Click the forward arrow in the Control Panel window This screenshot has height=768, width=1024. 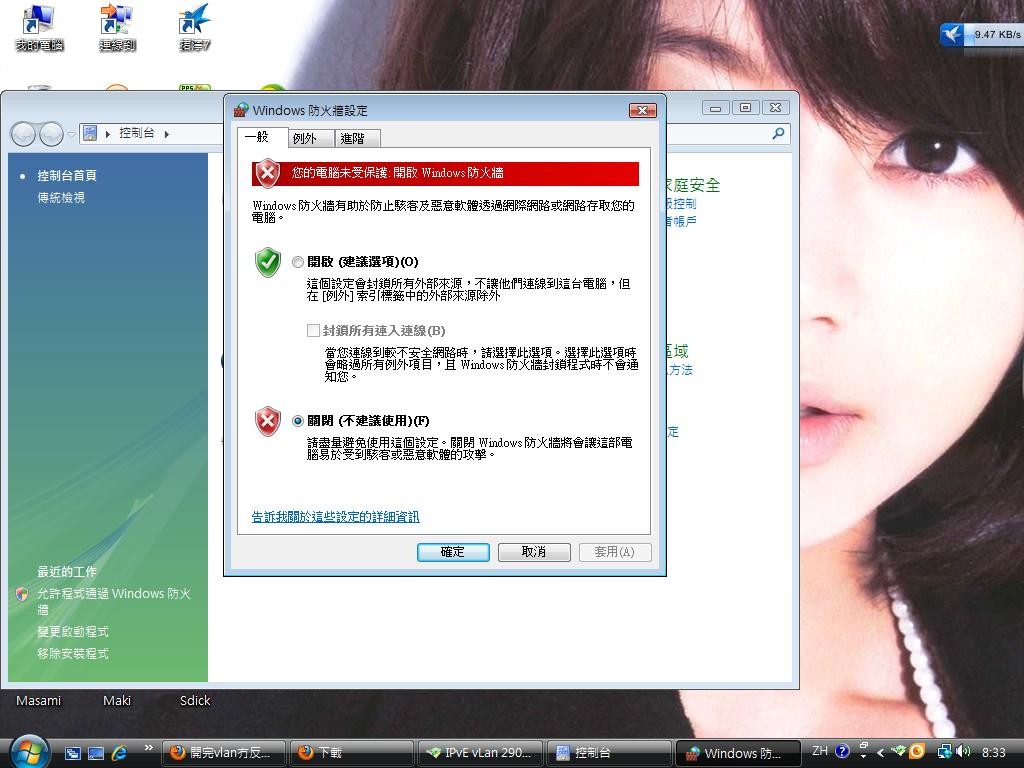pos(52,134)
